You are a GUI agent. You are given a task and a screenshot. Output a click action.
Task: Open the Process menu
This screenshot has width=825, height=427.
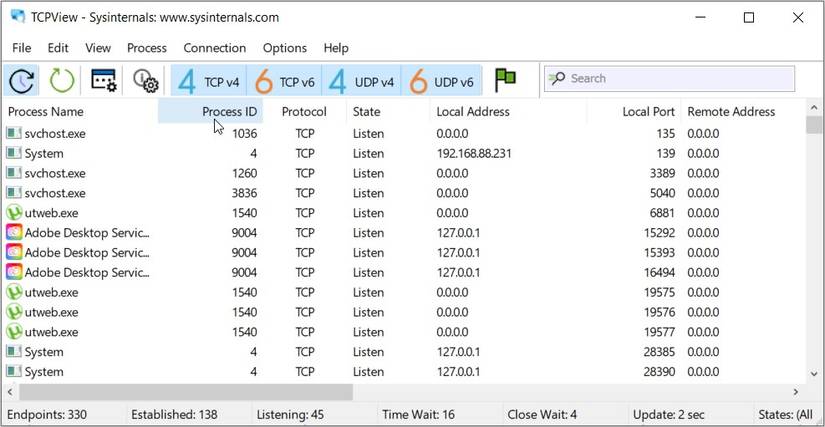147,48
